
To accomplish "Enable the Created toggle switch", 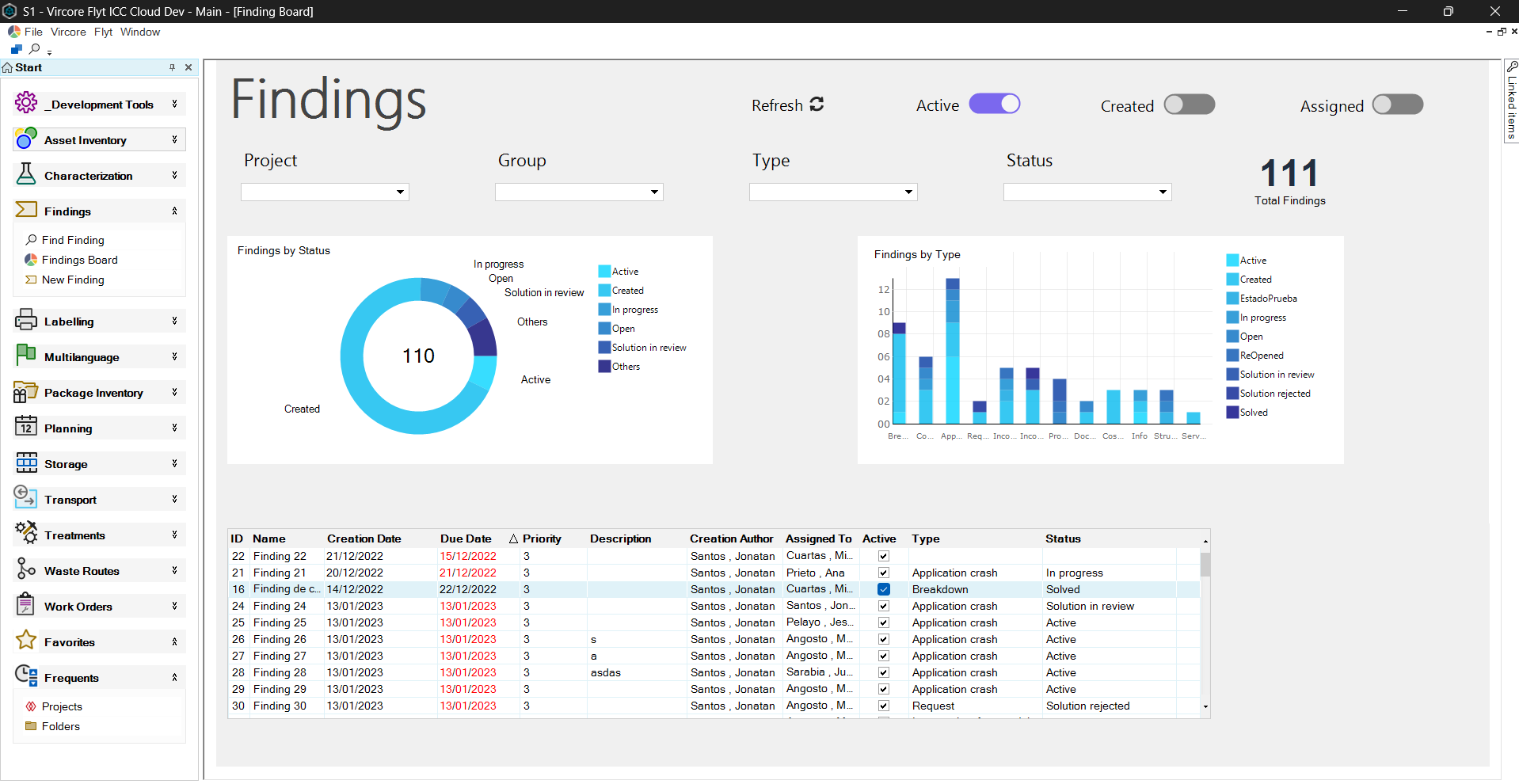I will pos(1189,105).
